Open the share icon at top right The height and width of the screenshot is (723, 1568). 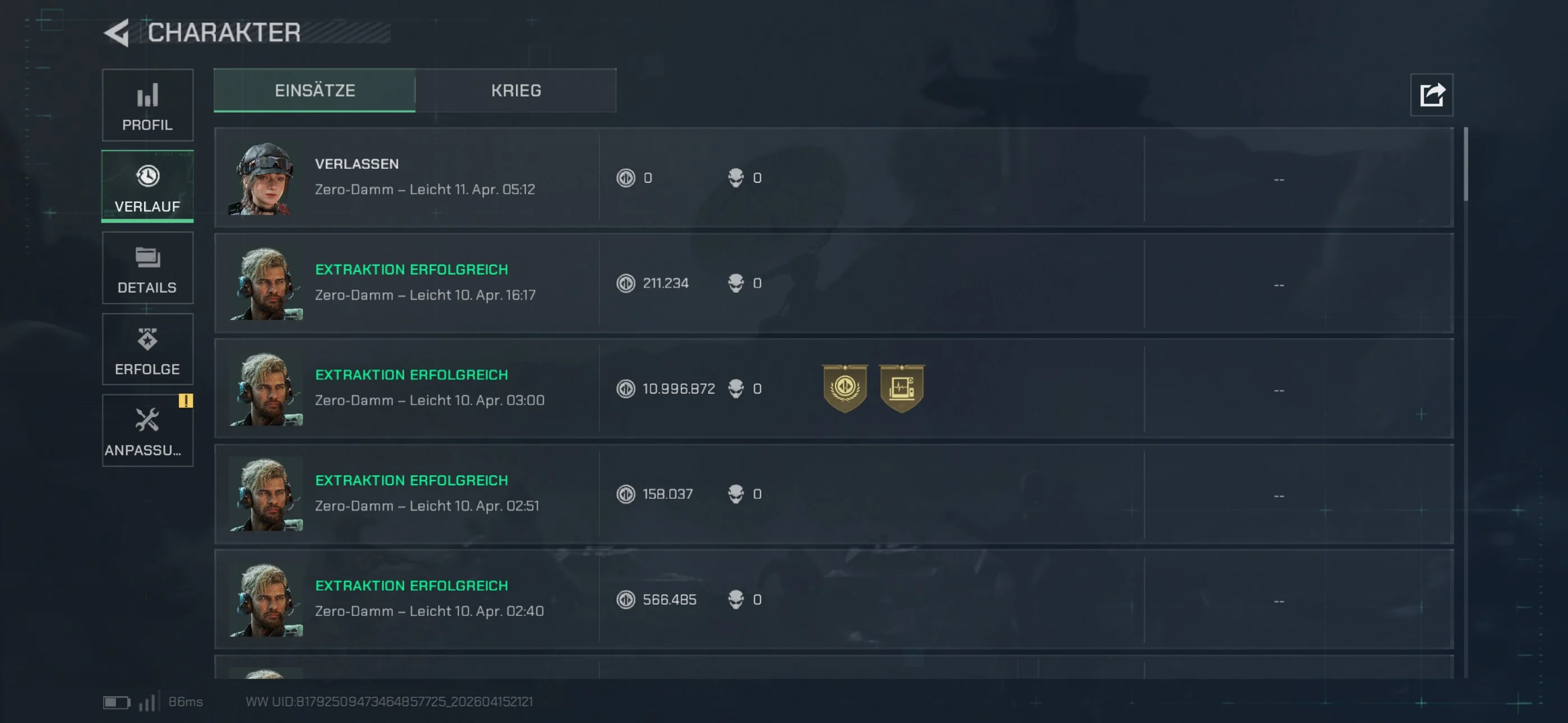pyautogui.click(x=1431, y=95)
